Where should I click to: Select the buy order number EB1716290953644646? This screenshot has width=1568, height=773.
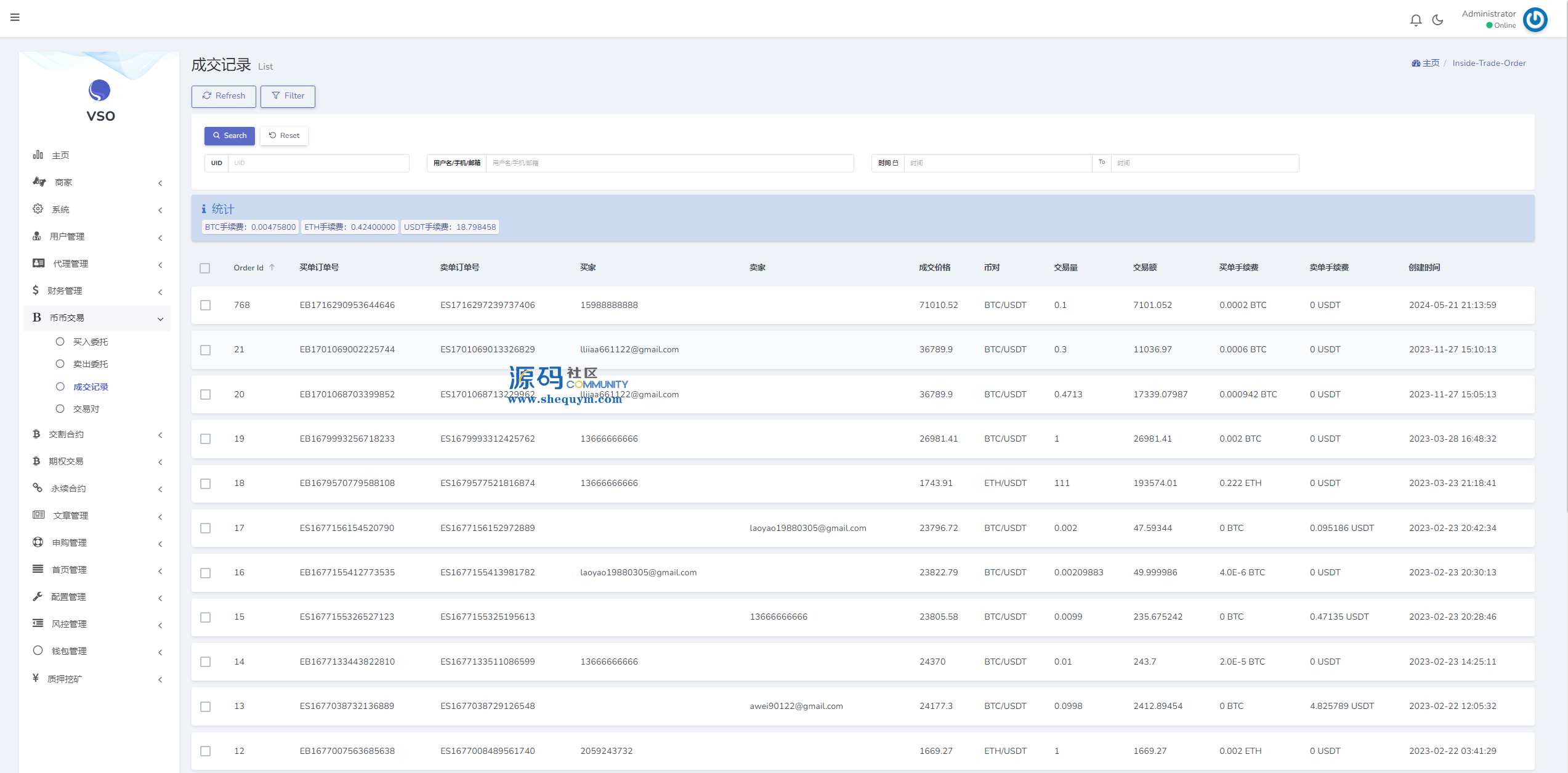(x=347, y=305)
